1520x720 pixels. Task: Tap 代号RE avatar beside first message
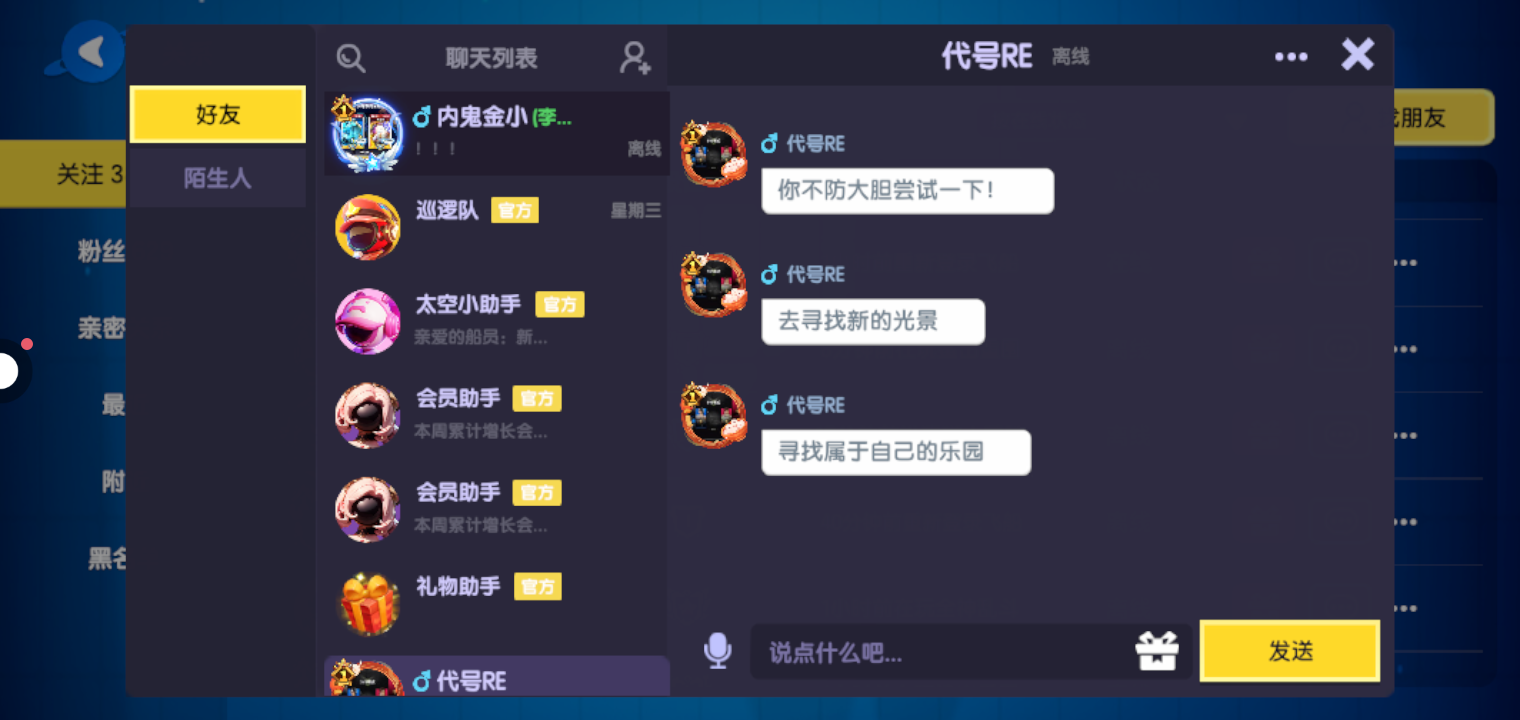(714, 153)
